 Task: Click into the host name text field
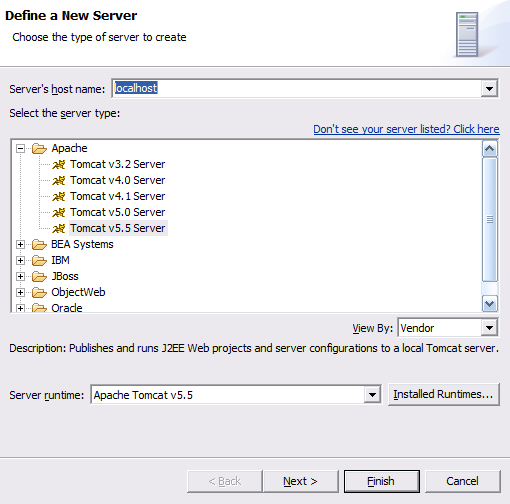pos(297,89)
